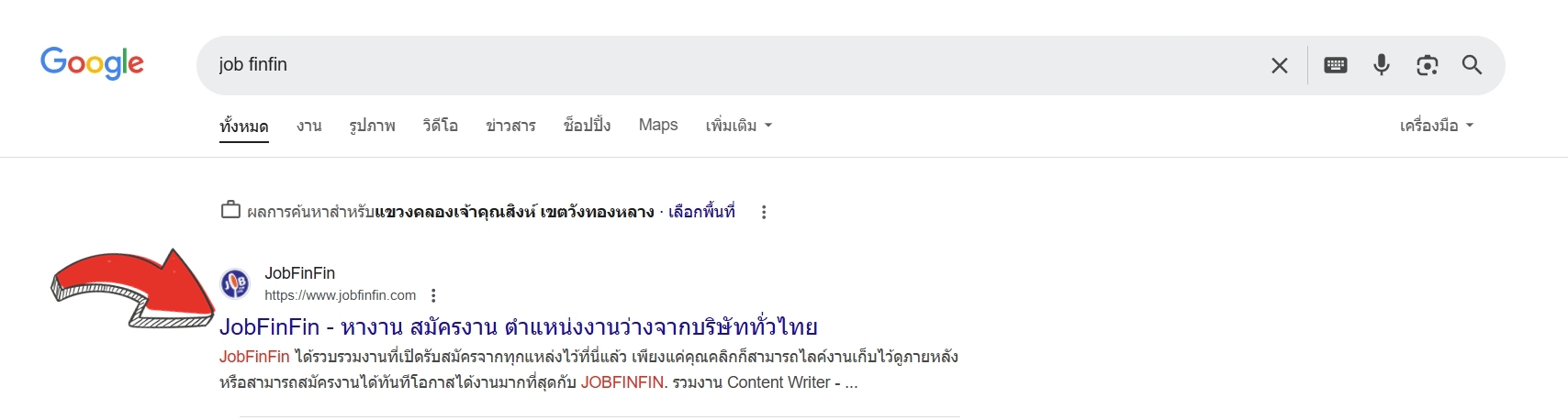Go to the ข่าวสาร news tab
This screenshot has height=420, width=1568.
tap(510, 126)
